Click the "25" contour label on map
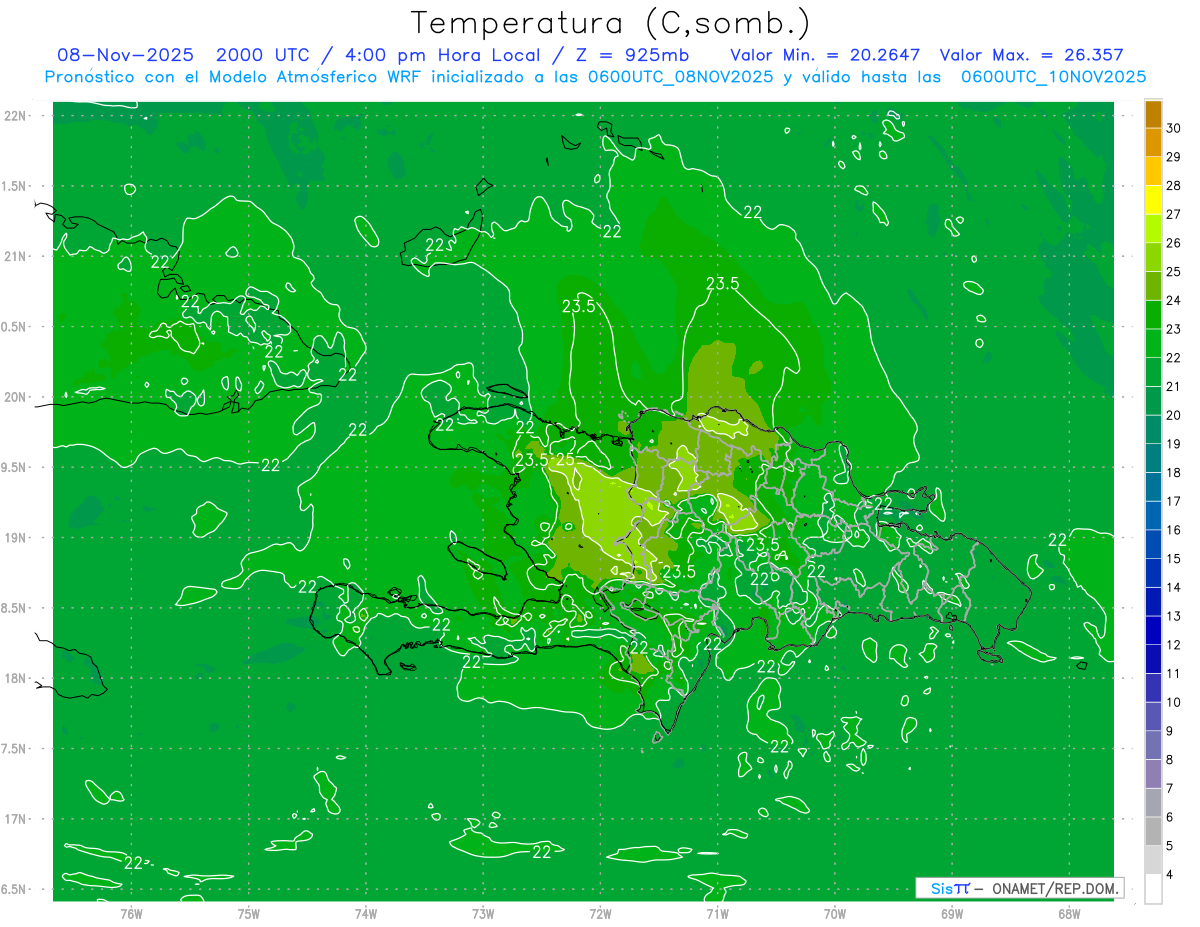The width and height of the screenshot is (1200, 927). (x=565, y=460)
